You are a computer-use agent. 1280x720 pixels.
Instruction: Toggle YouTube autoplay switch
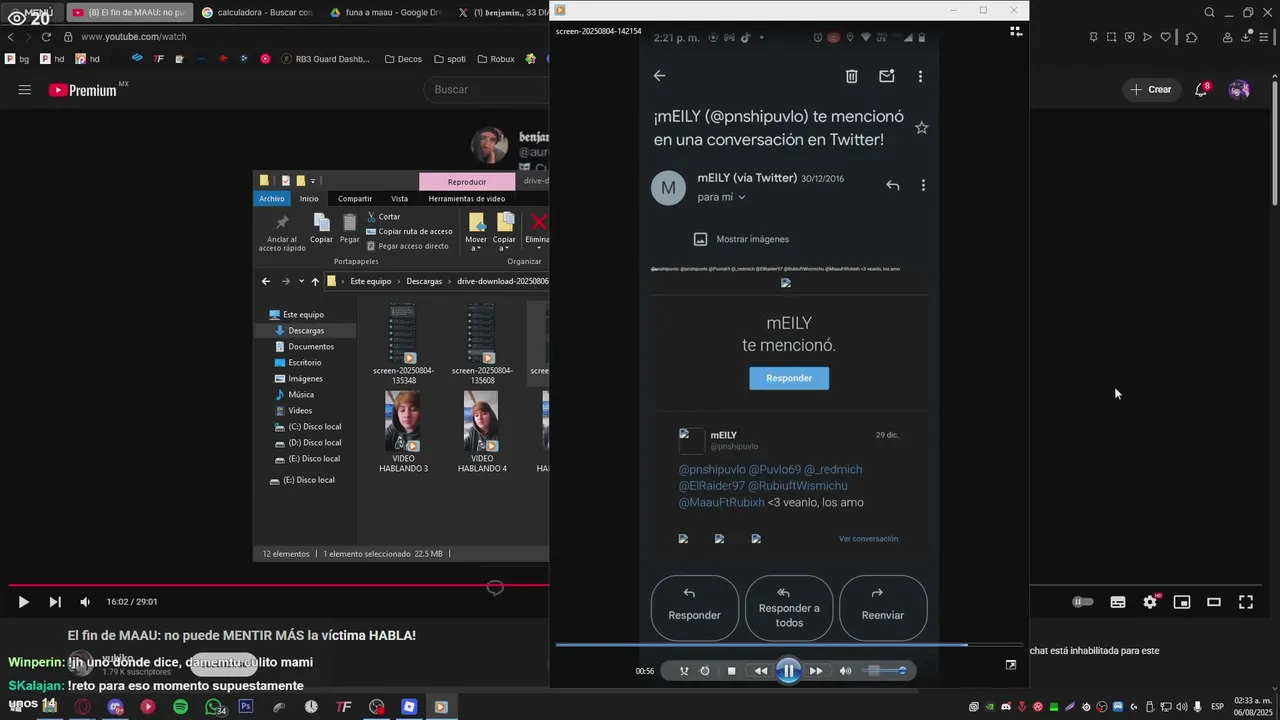click(1083, 602)
